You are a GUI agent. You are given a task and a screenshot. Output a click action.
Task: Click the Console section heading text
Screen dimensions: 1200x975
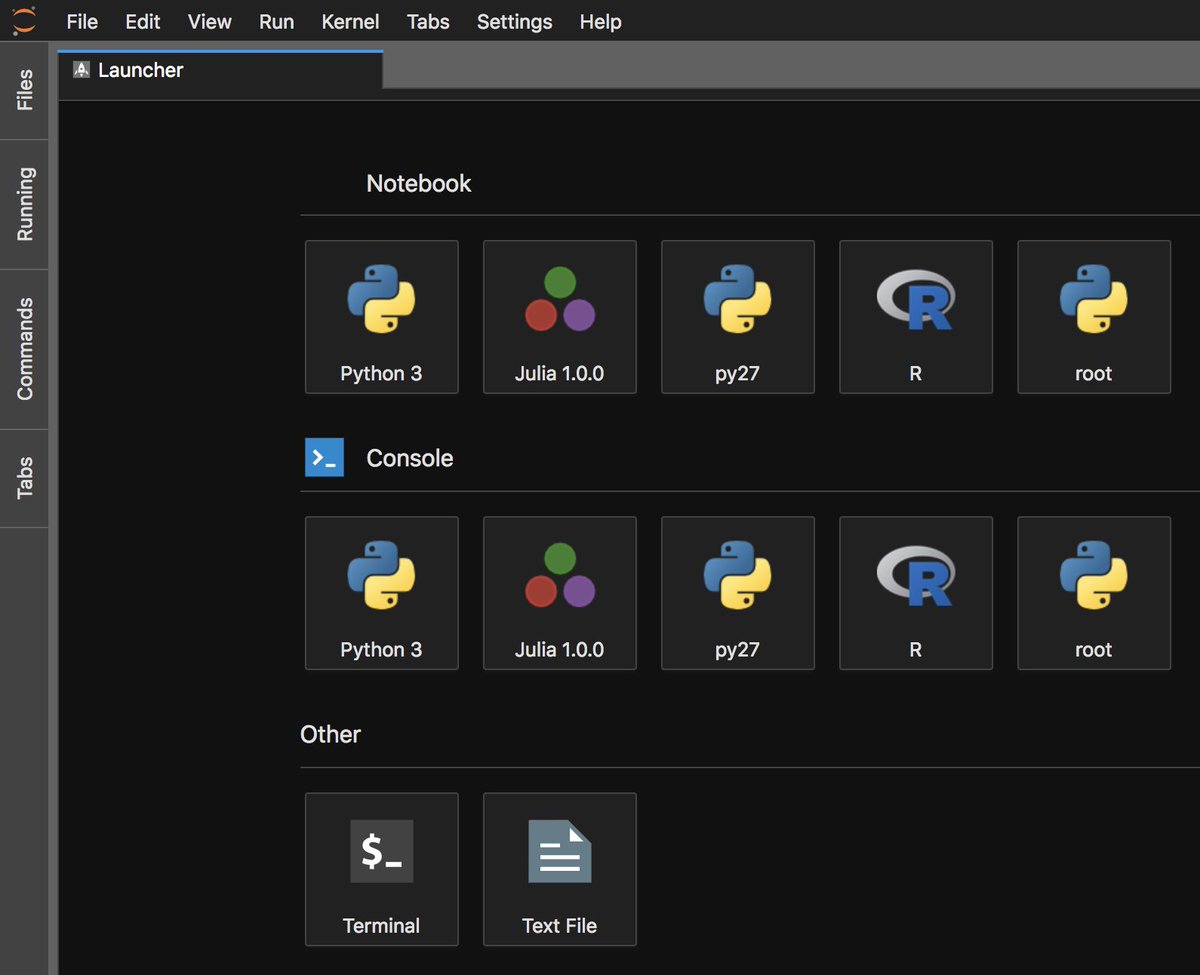click(x=410, y=458)
